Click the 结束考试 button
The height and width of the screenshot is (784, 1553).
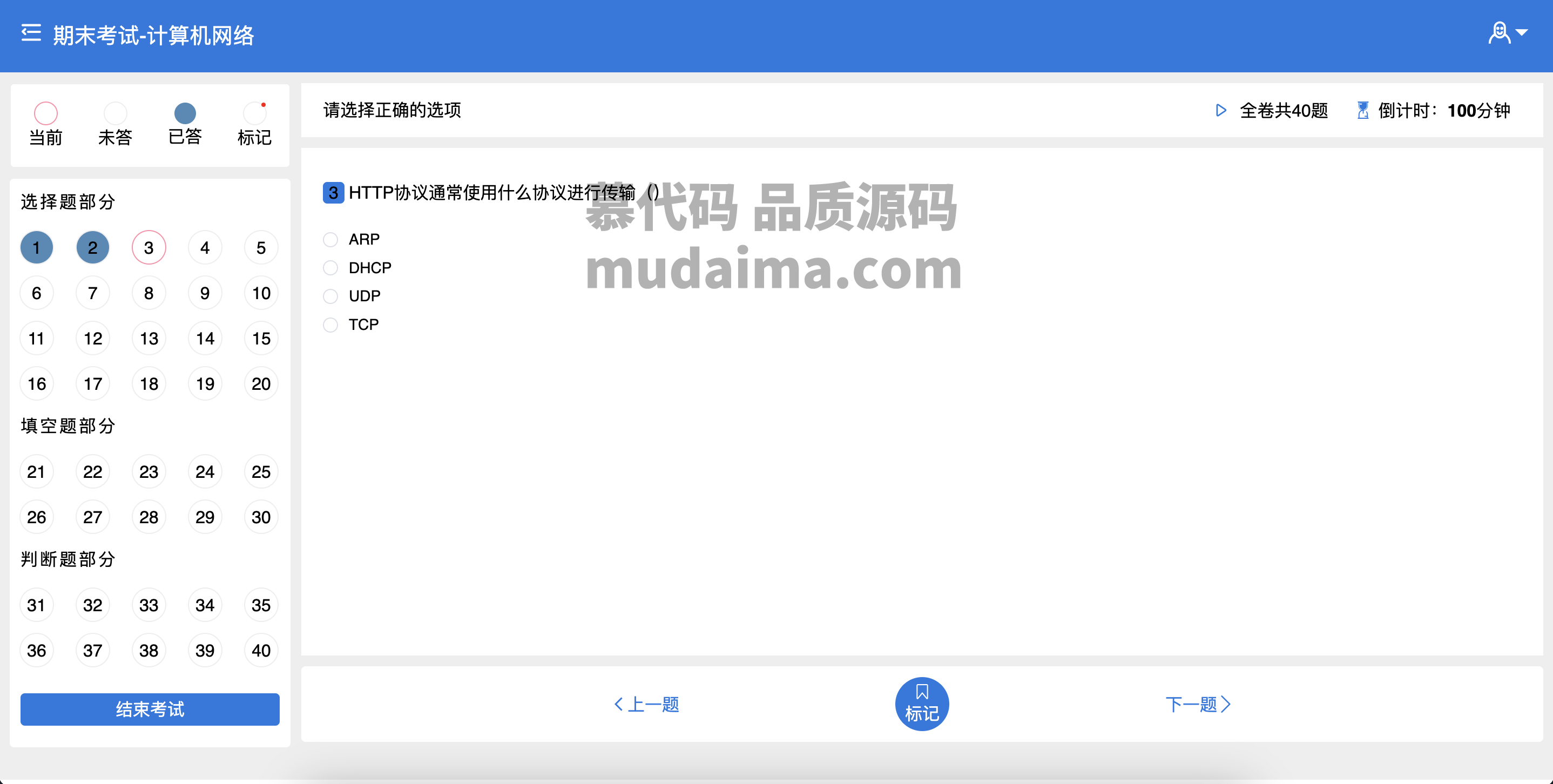point(150,709)
